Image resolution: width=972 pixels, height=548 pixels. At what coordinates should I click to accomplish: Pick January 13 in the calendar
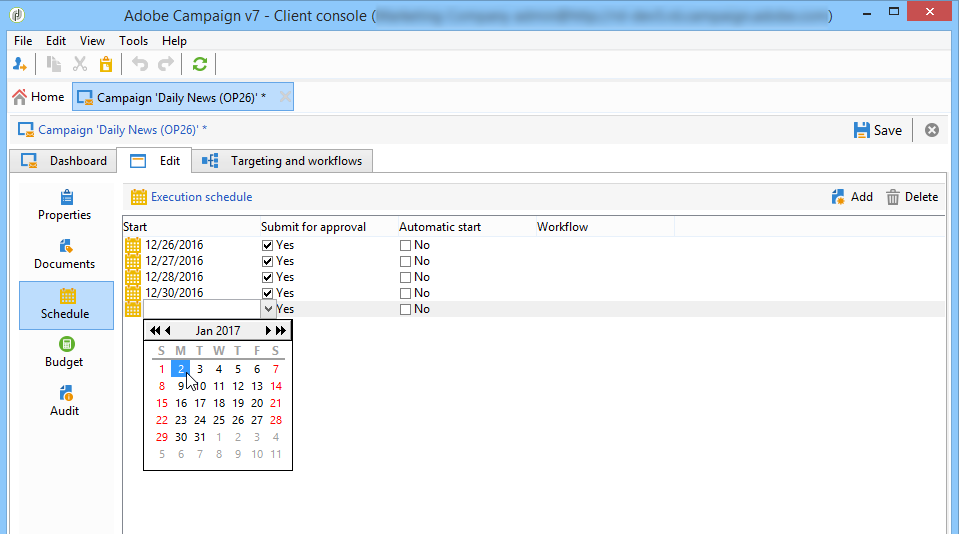pyautogui.click(x=257, y=386)
